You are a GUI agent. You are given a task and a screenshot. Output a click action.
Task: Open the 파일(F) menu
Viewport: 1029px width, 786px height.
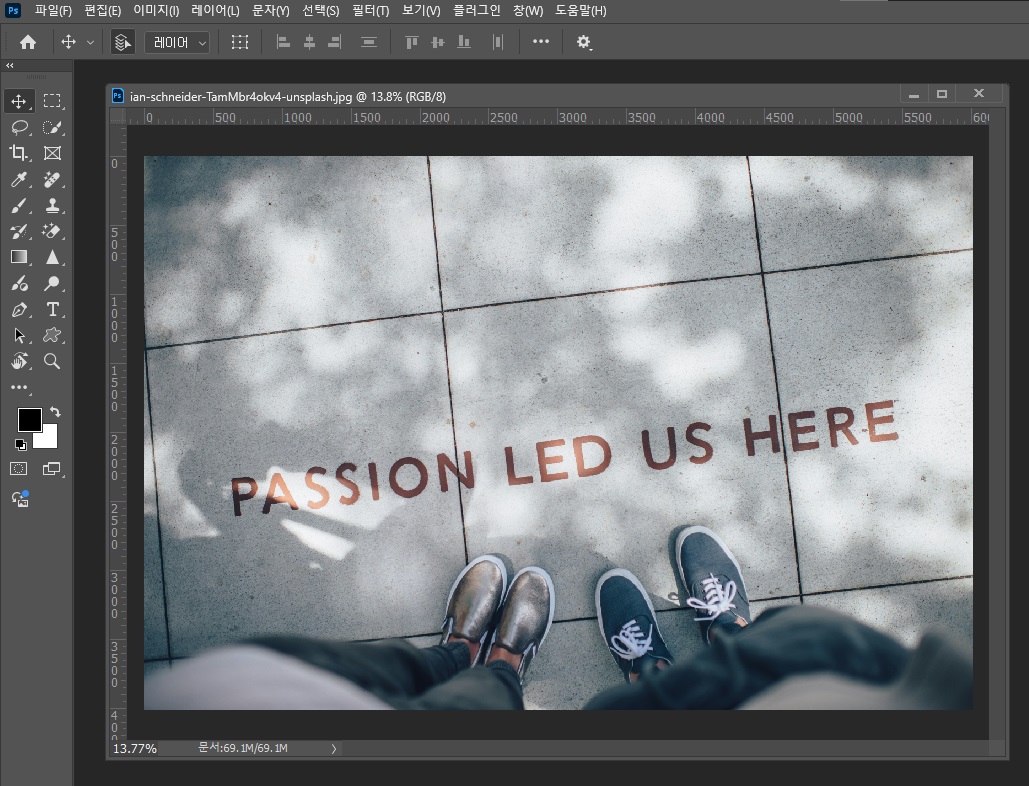click(53, 10)
